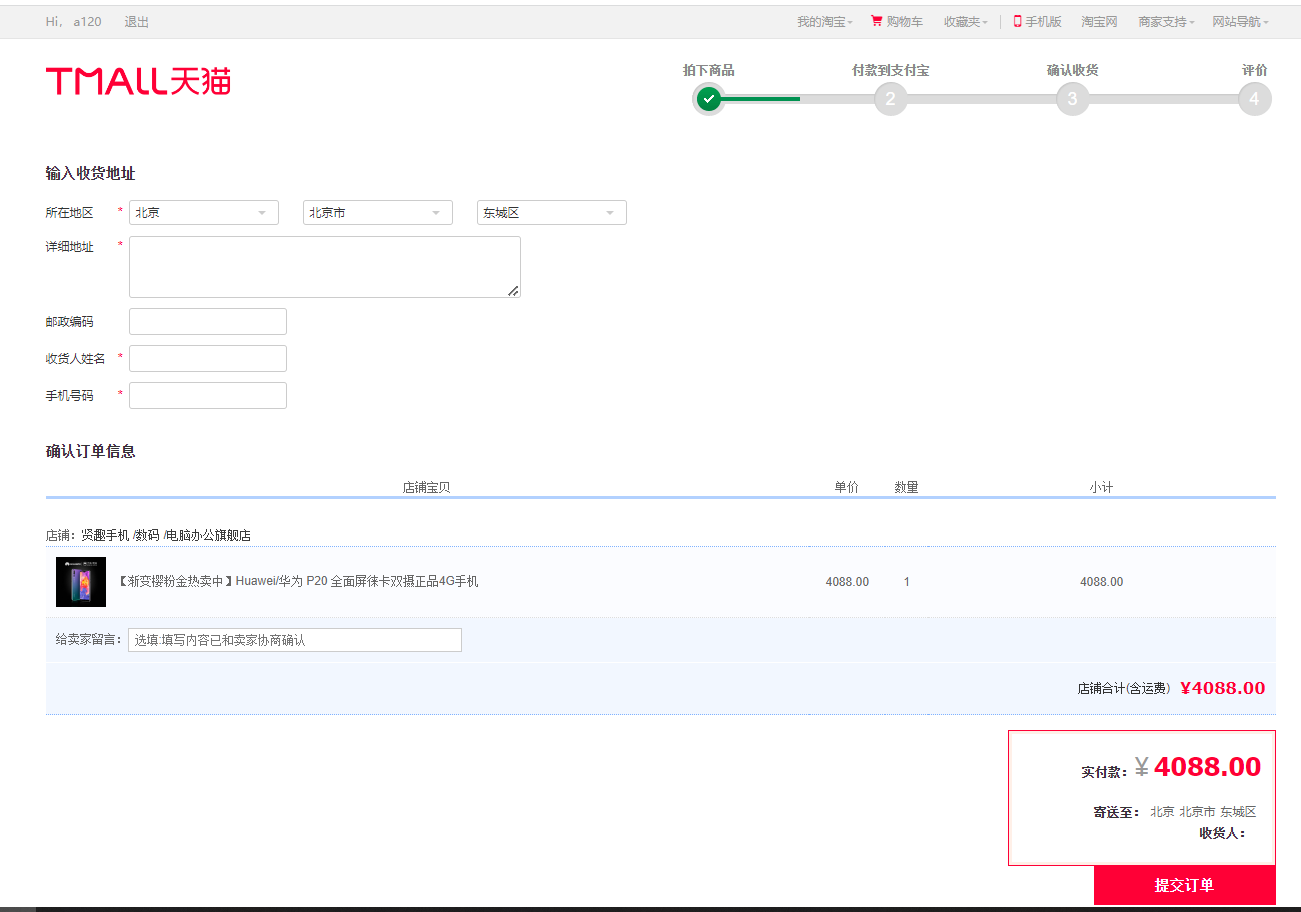Click the 付款到支付宝 step label
The height and width of the screenshot is (912, 1301).
point(891,70)
